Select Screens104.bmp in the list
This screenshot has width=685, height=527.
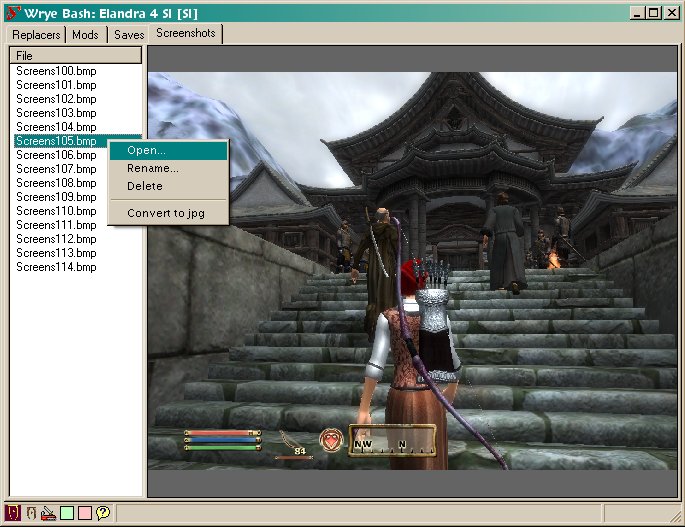coord(56,127)
